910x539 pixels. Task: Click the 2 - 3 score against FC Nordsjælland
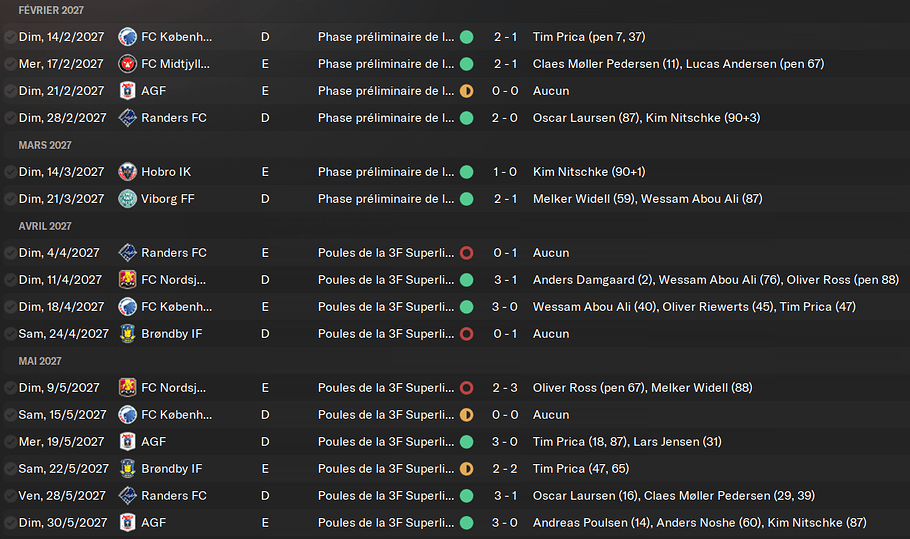[505, 388]
